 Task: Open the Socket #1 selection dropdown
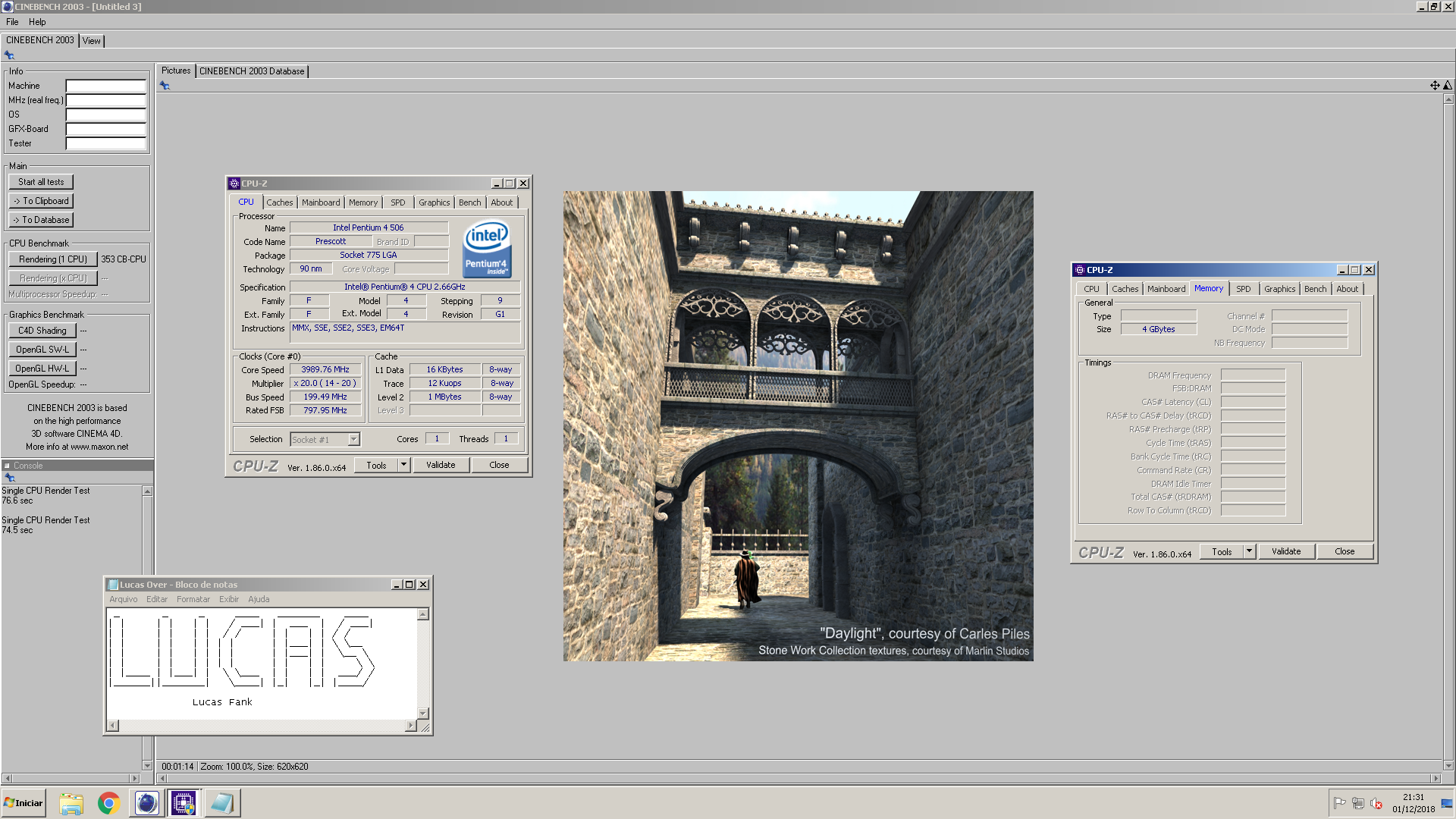coord(353,440)
